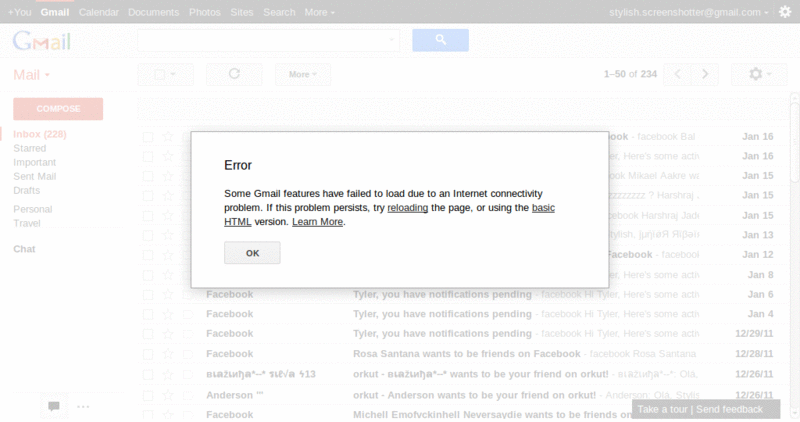This screenshot has height=422, width=800.
Task: Star the 12/29/11 Facebook message
Action: tap(168, 334)
